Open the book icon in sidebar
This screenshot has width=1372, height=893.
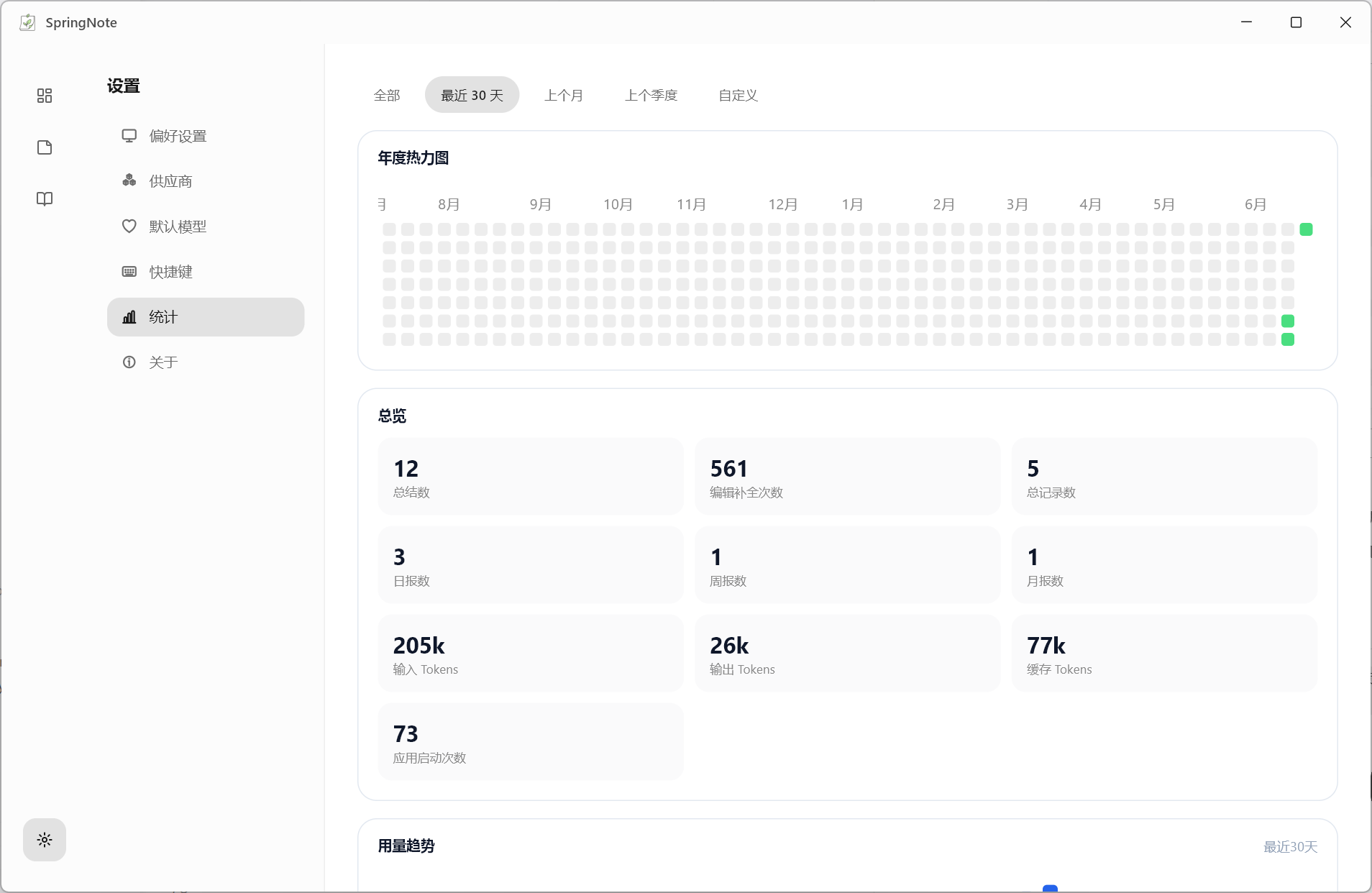pos(45,199)
